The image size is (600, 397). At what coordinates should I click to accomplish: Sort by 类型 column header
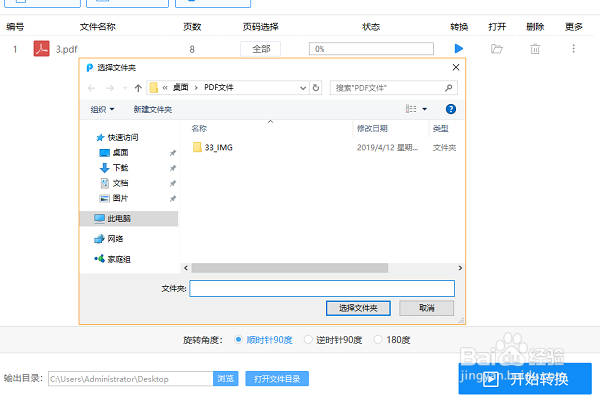tap(440, 129)
